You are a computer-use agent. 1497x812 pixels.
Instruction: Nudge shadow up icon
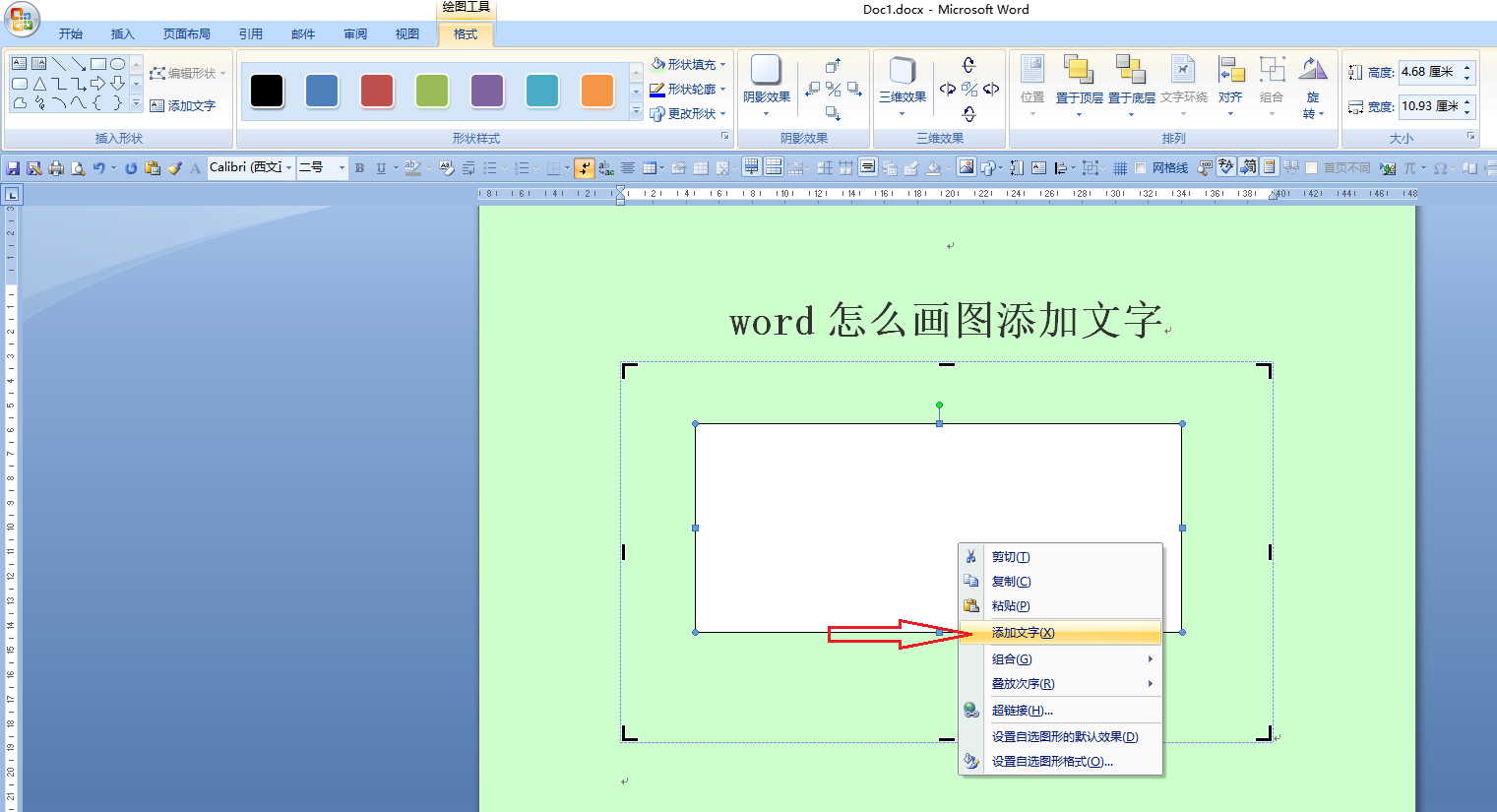[x=833, y=66]
